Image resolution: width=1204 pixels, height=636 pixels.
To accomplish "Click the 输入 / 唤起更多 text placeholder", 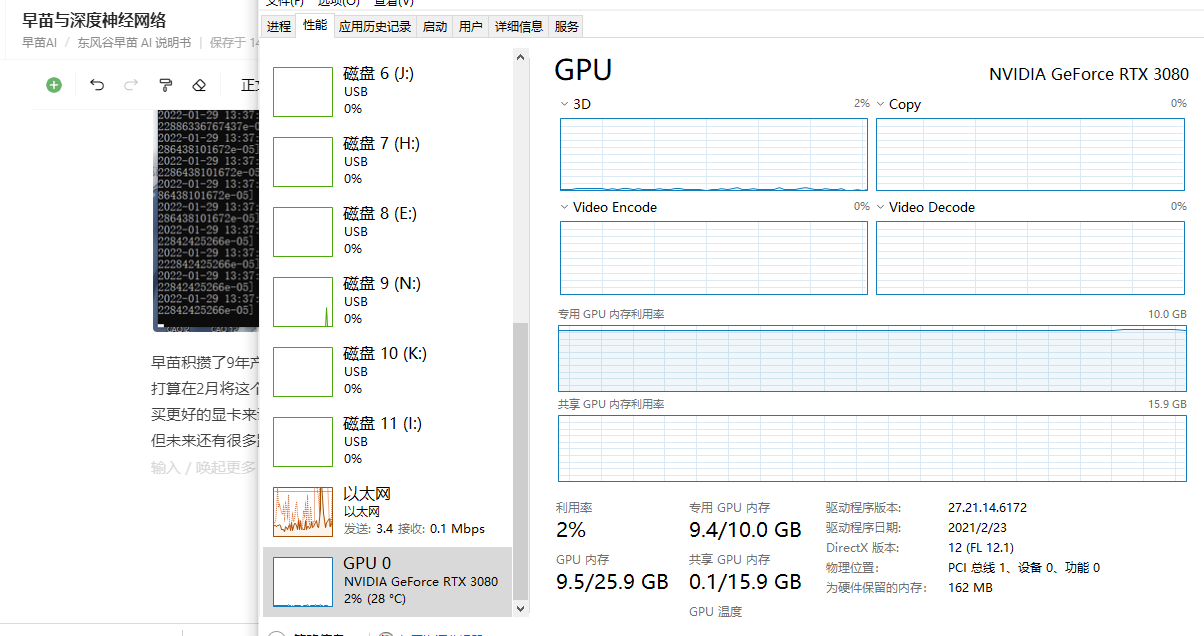I will pyautogui.click(x=203, y=467).
